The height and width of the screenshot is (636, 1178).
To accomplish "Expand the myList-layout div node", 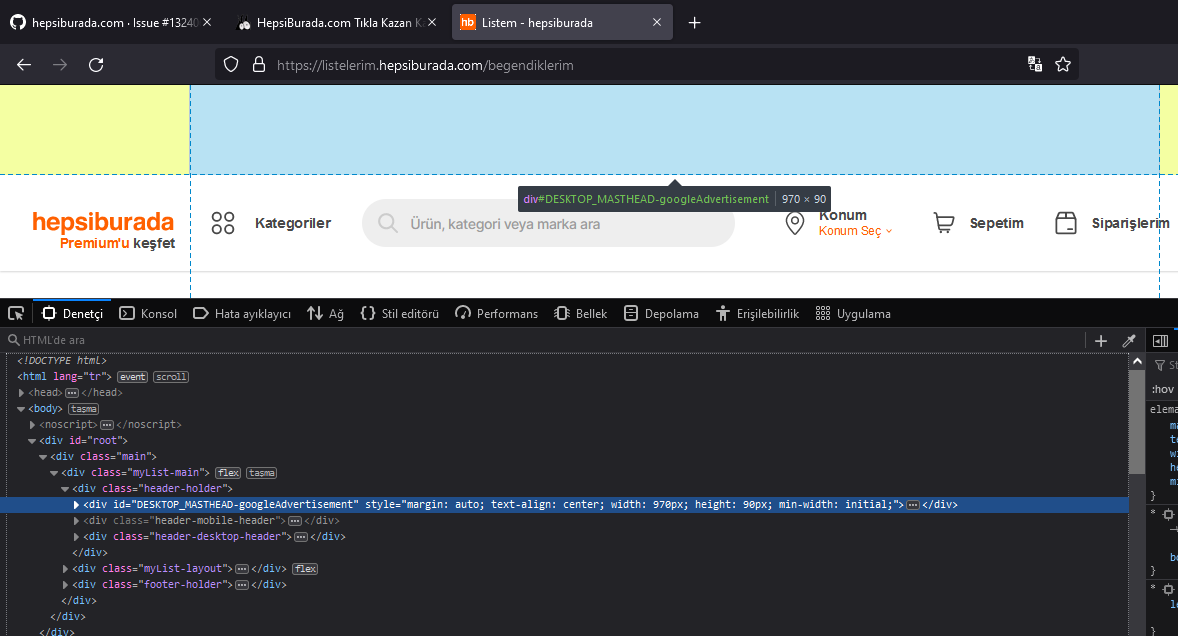I will tap(65, 568).
